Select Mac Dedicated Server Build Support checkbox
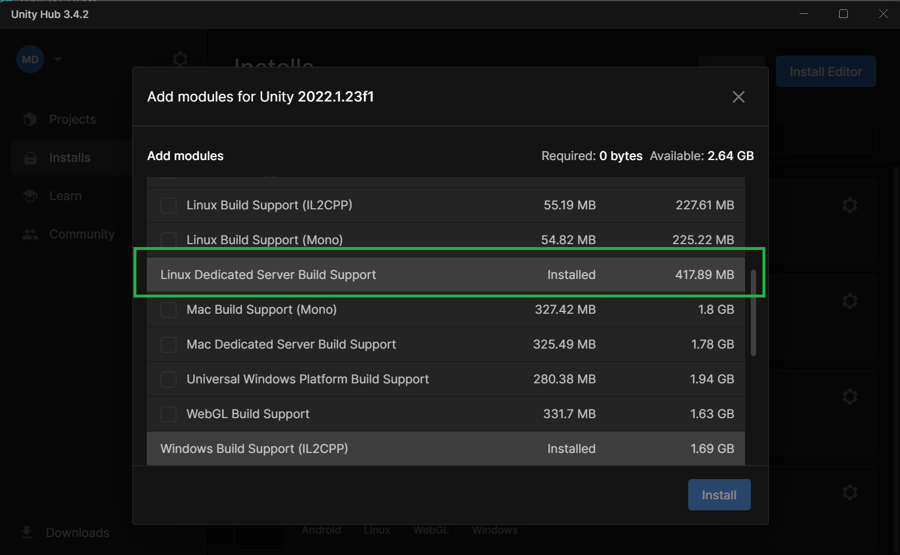Image resolution: width=900 pixels, height=555 pixels. 168,345
